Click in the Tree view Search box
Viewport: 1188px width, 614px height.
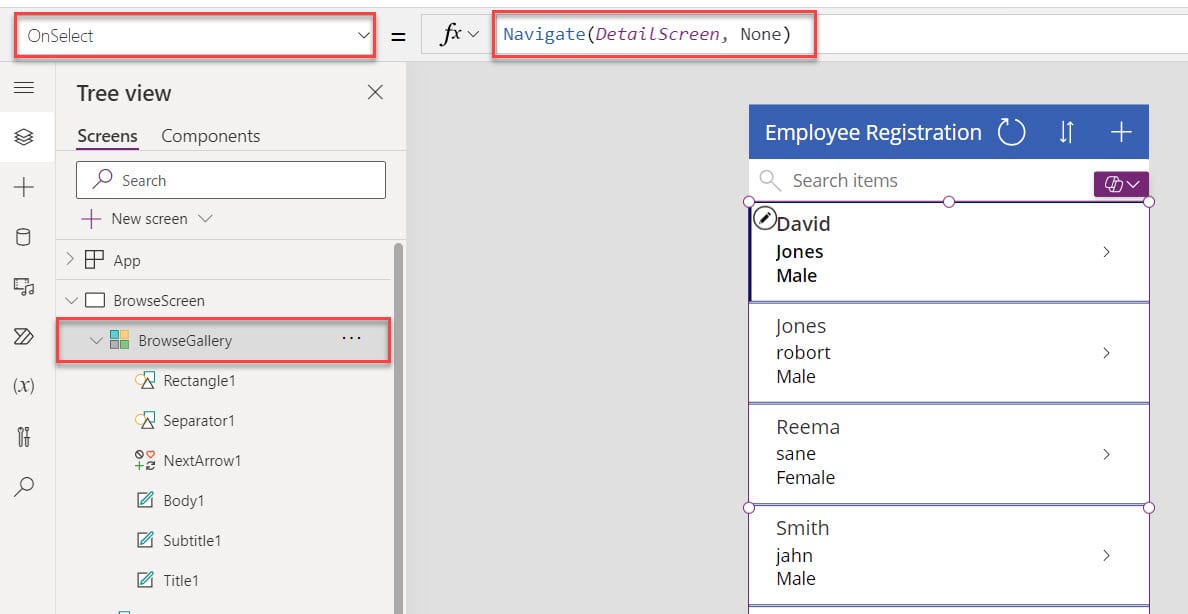(x=231, y=180)
